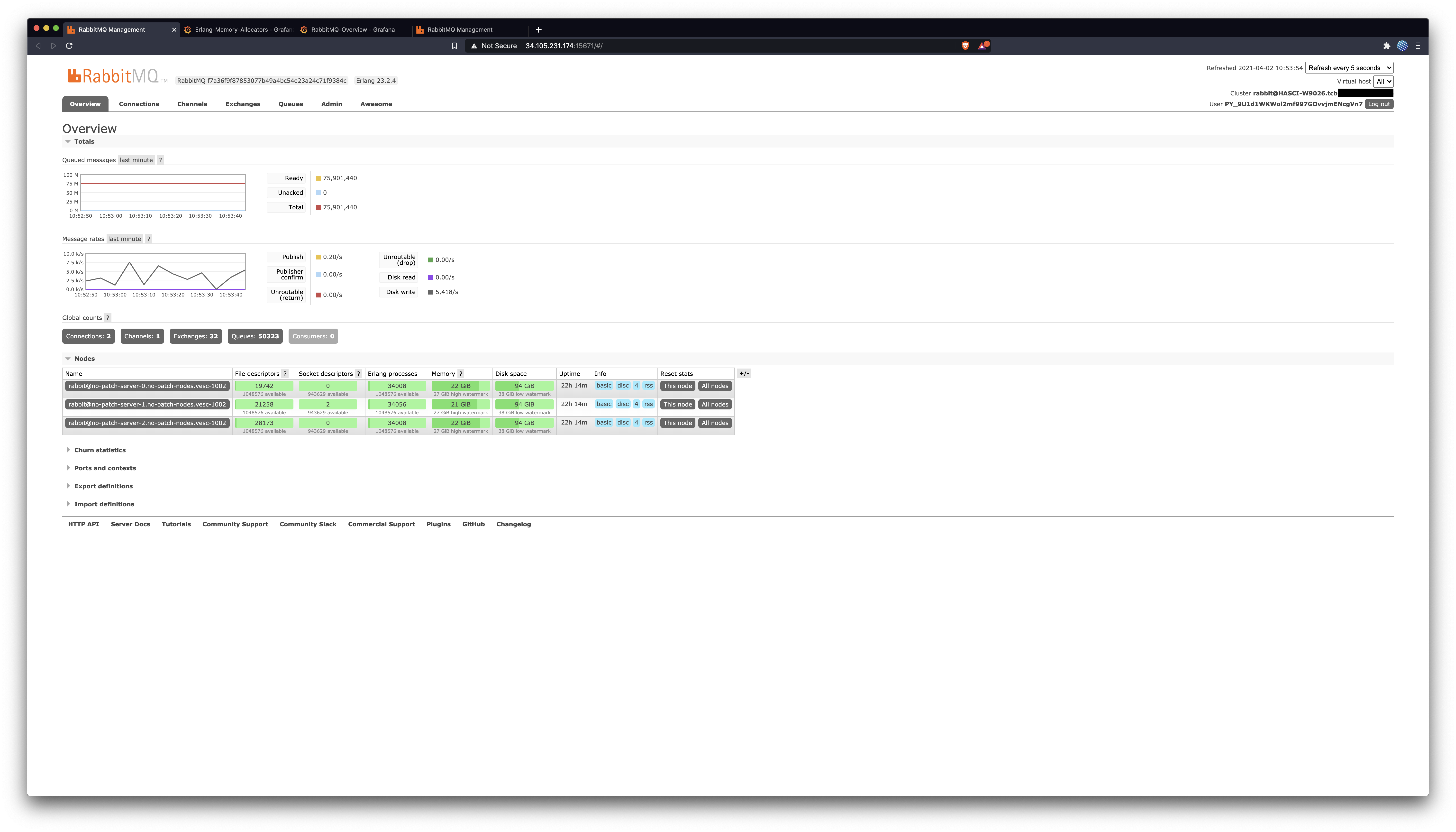Collapse the Totals section
The image size is (1456, 832).
tap(83, 142)
